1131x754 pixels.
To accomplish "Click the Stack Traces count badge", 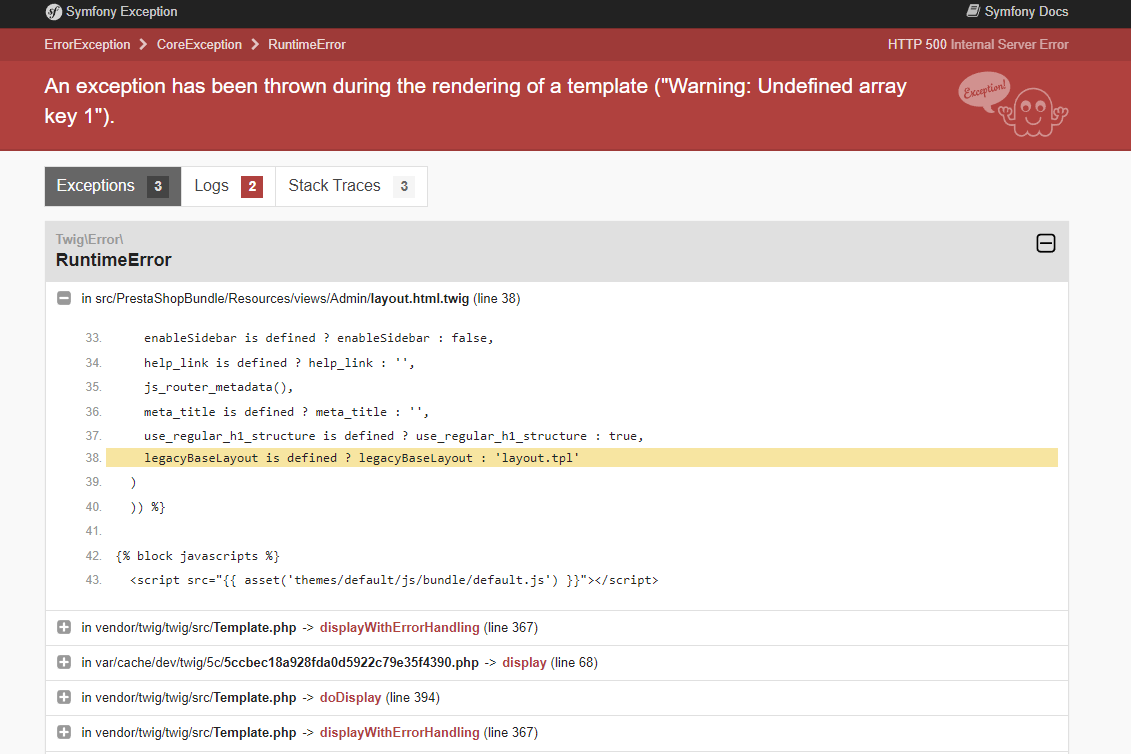I will (x=404, y=186).
